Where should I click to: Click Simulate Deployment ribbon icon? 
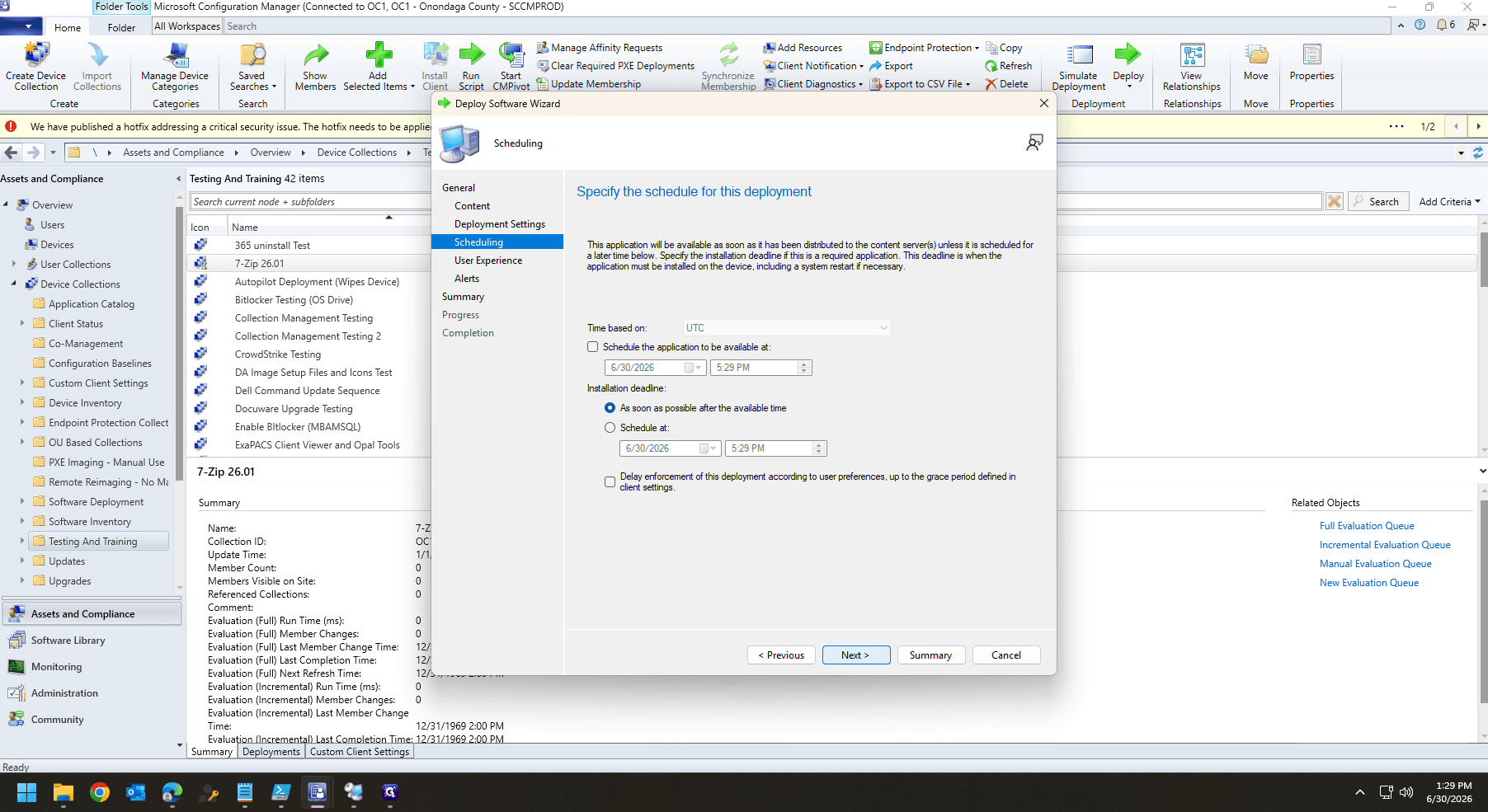1079,67
